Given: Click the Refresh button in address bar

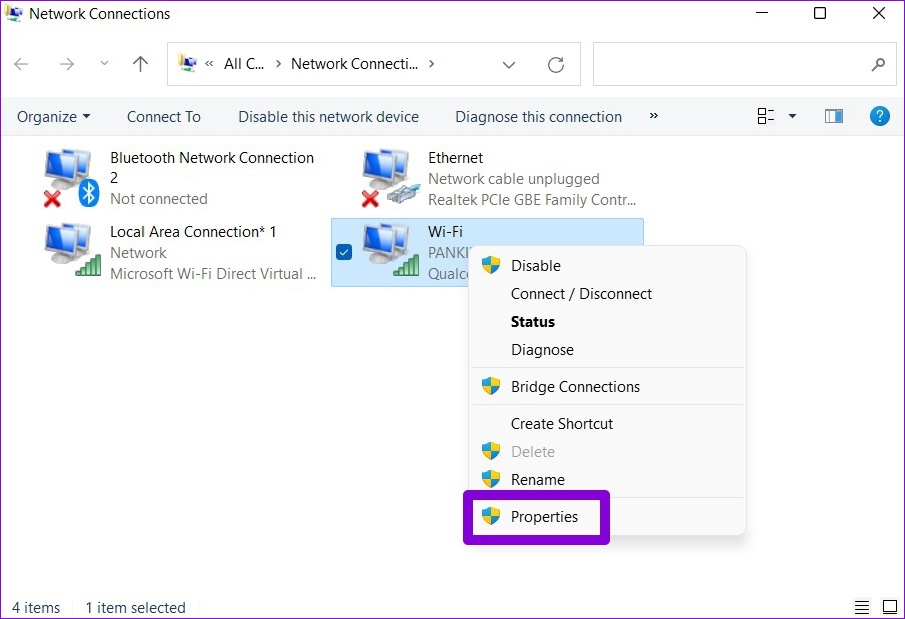Looking at the screenshot, I should (556, 65).
